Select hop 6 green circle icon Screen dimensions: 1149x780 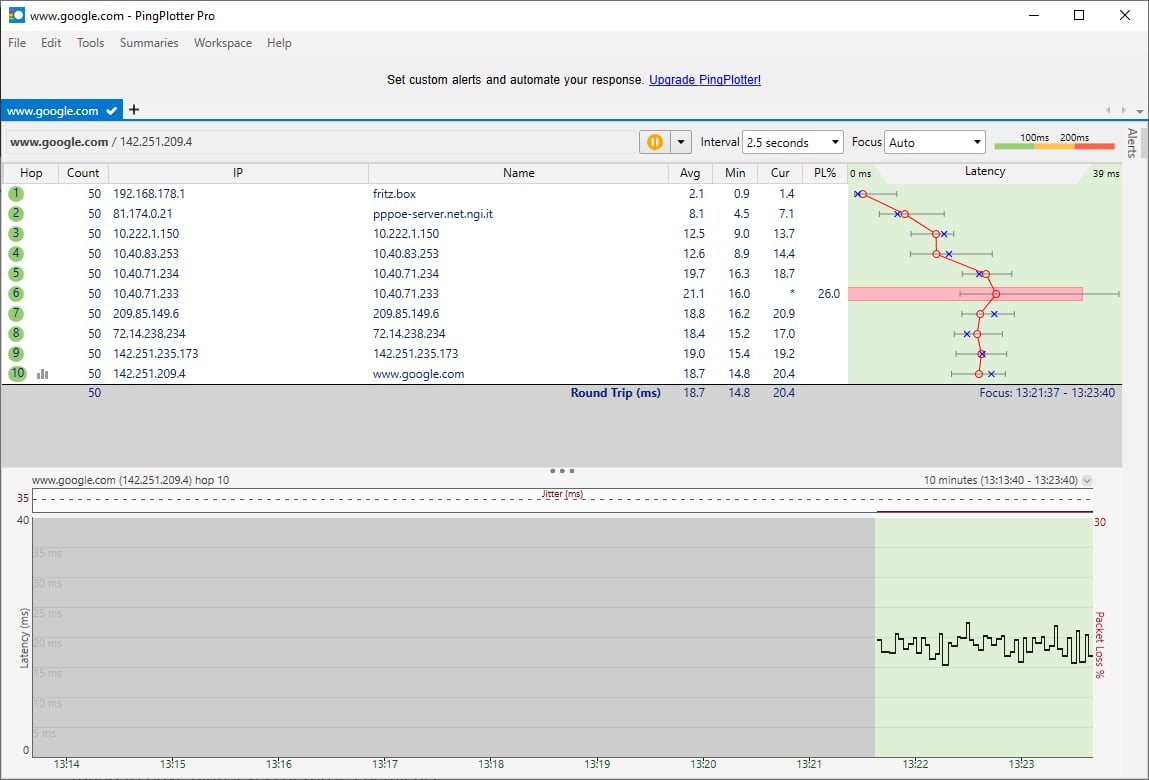pos(15,293)
